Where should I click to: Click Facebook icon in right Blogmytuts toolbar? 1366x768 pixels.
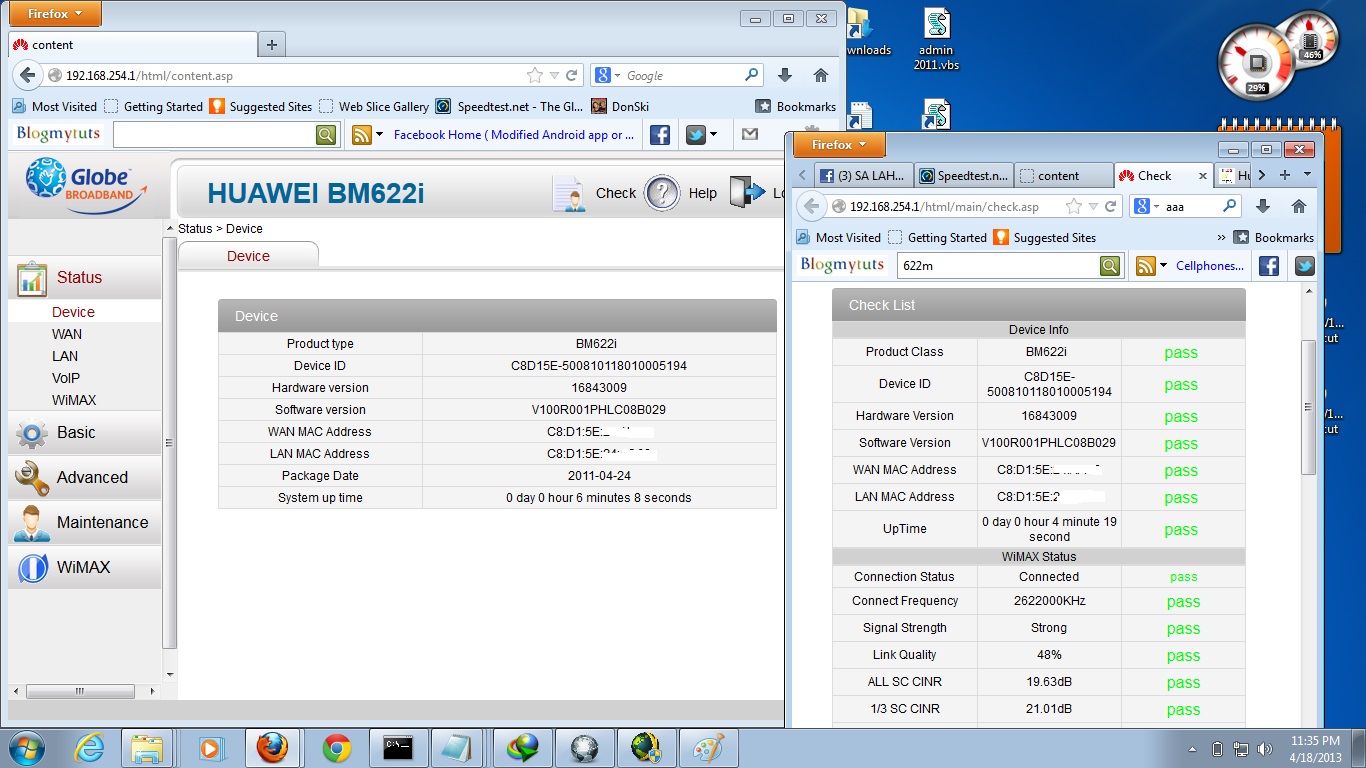pyautogui.click(x=1269, y=265)
